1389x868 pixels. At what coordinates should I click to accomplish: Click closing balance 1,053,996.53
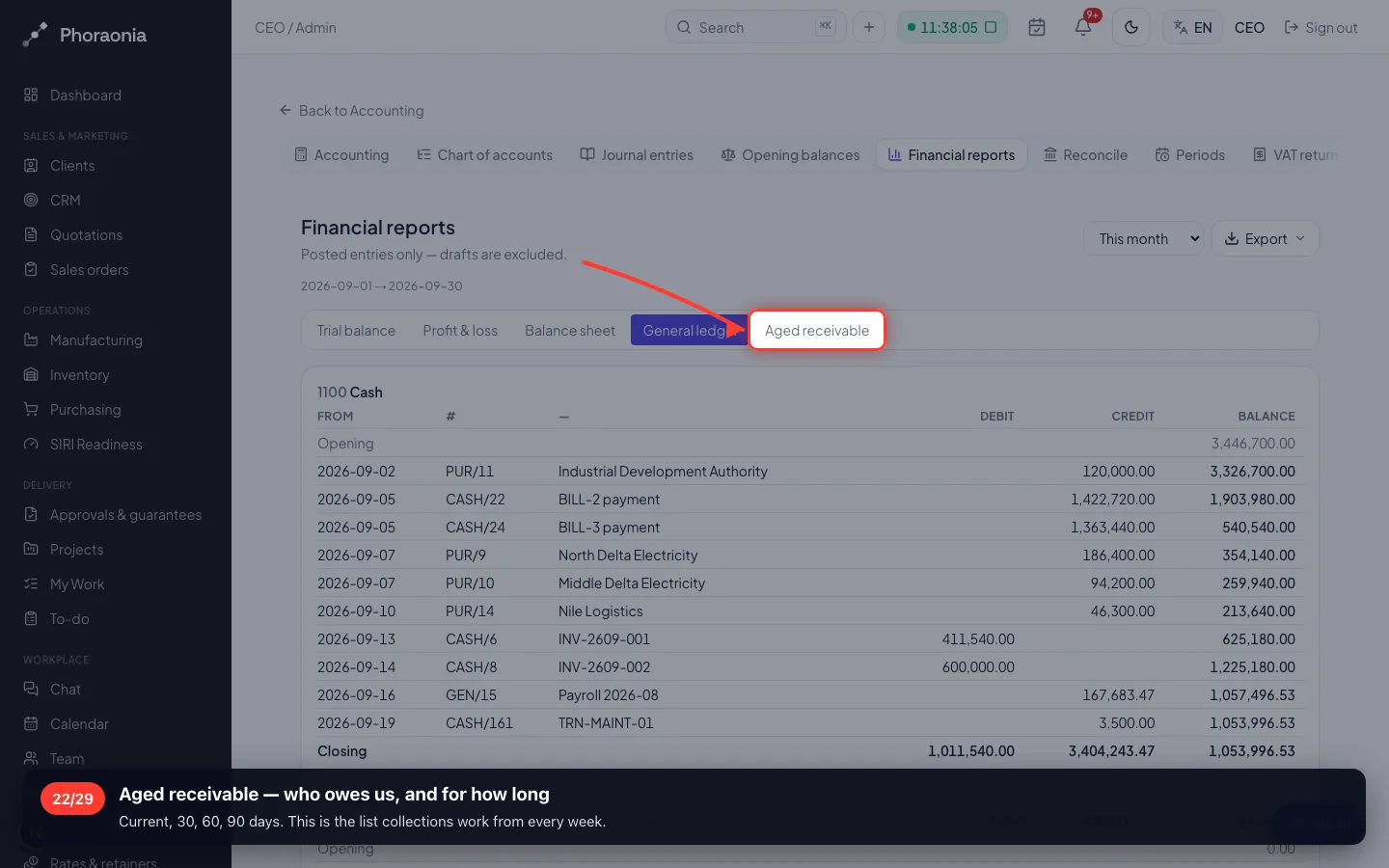point(1251,751)
